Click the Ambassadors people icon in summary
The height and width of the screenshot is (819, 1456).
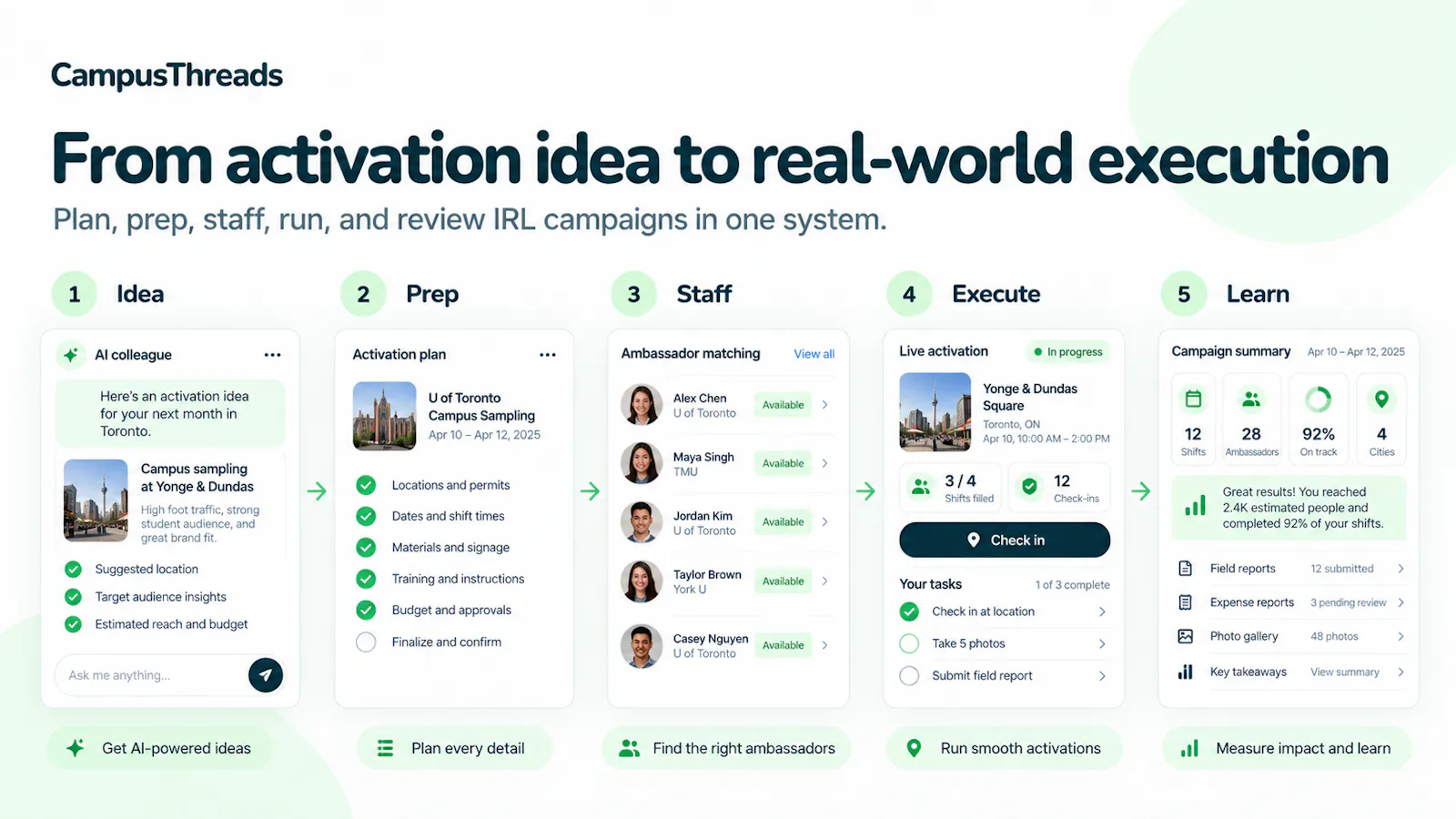click(x=1251, y=399)
